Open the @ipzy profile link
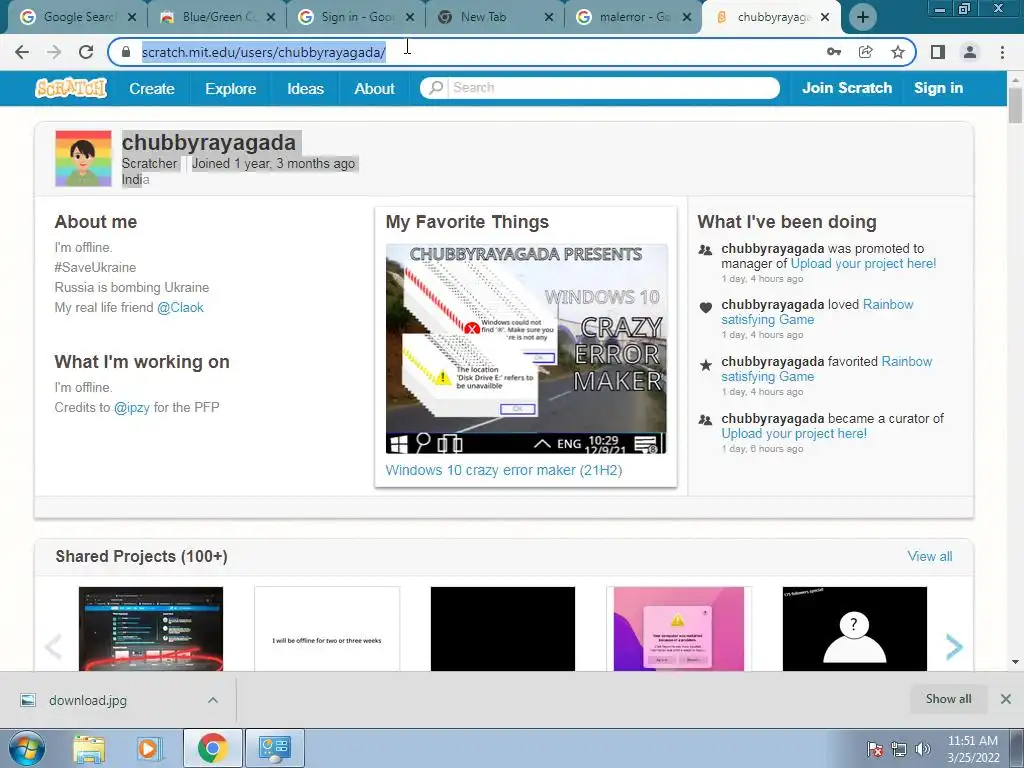The image size is (1024, 768). point(132,408)
